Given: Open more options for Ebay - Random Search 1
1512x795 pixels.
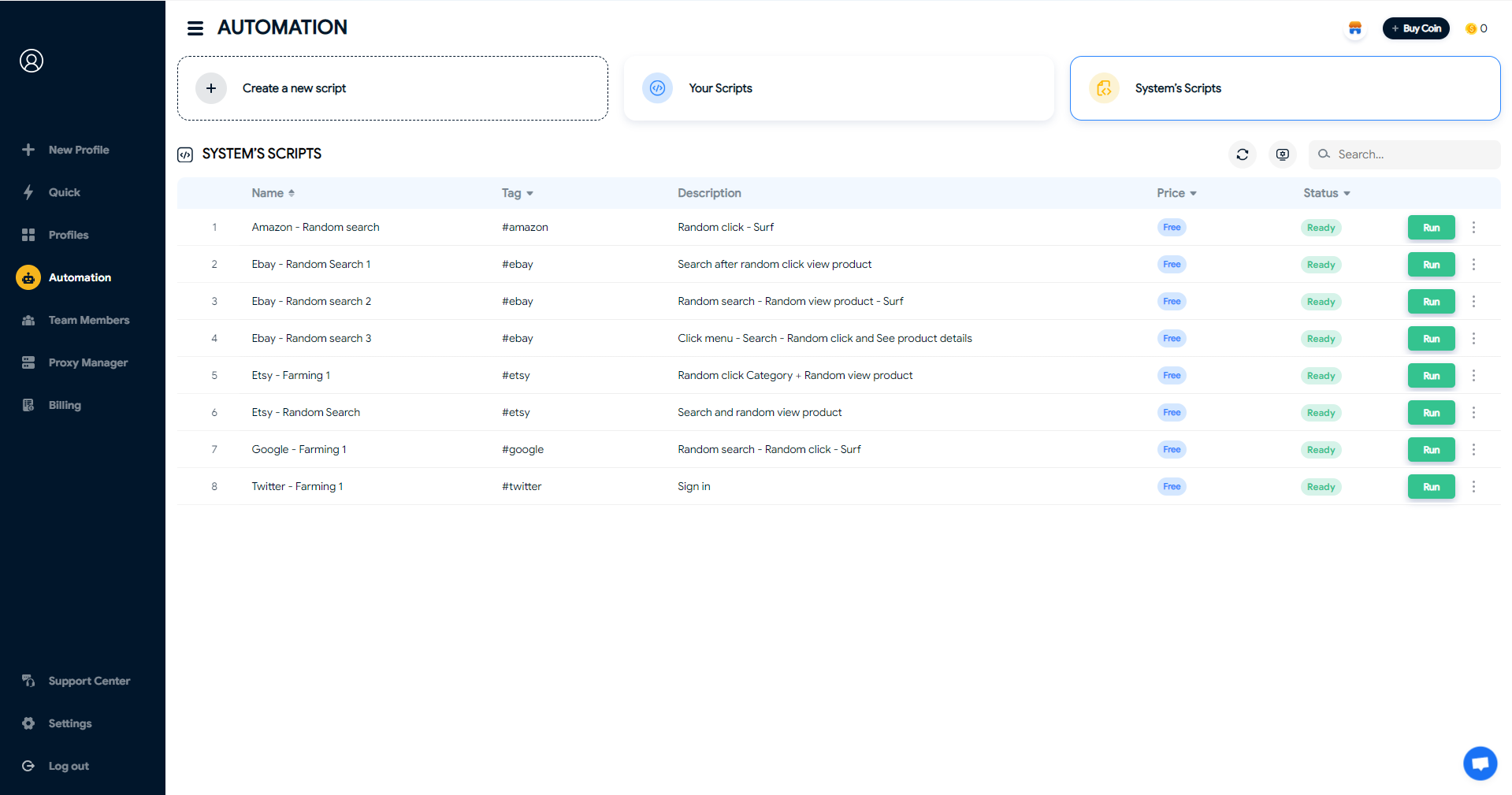Looking at the screenshot, I should pos(1474,264).
